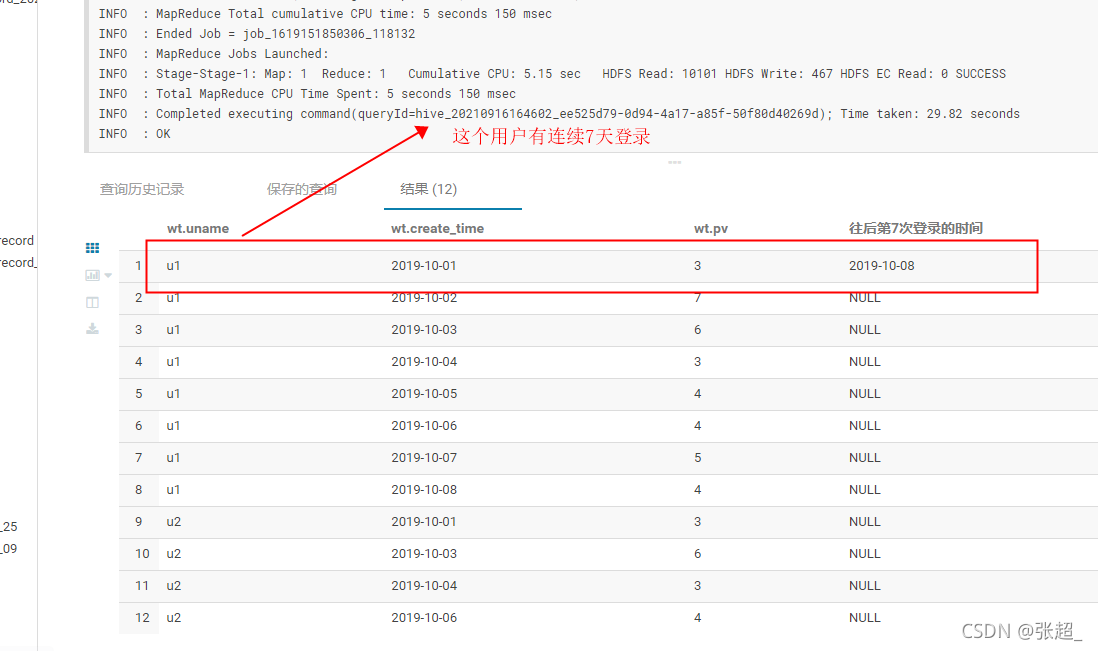1098x651 pixels.
Task: Click date 2019-10-06 in row 12
Action: coord(424,618)
